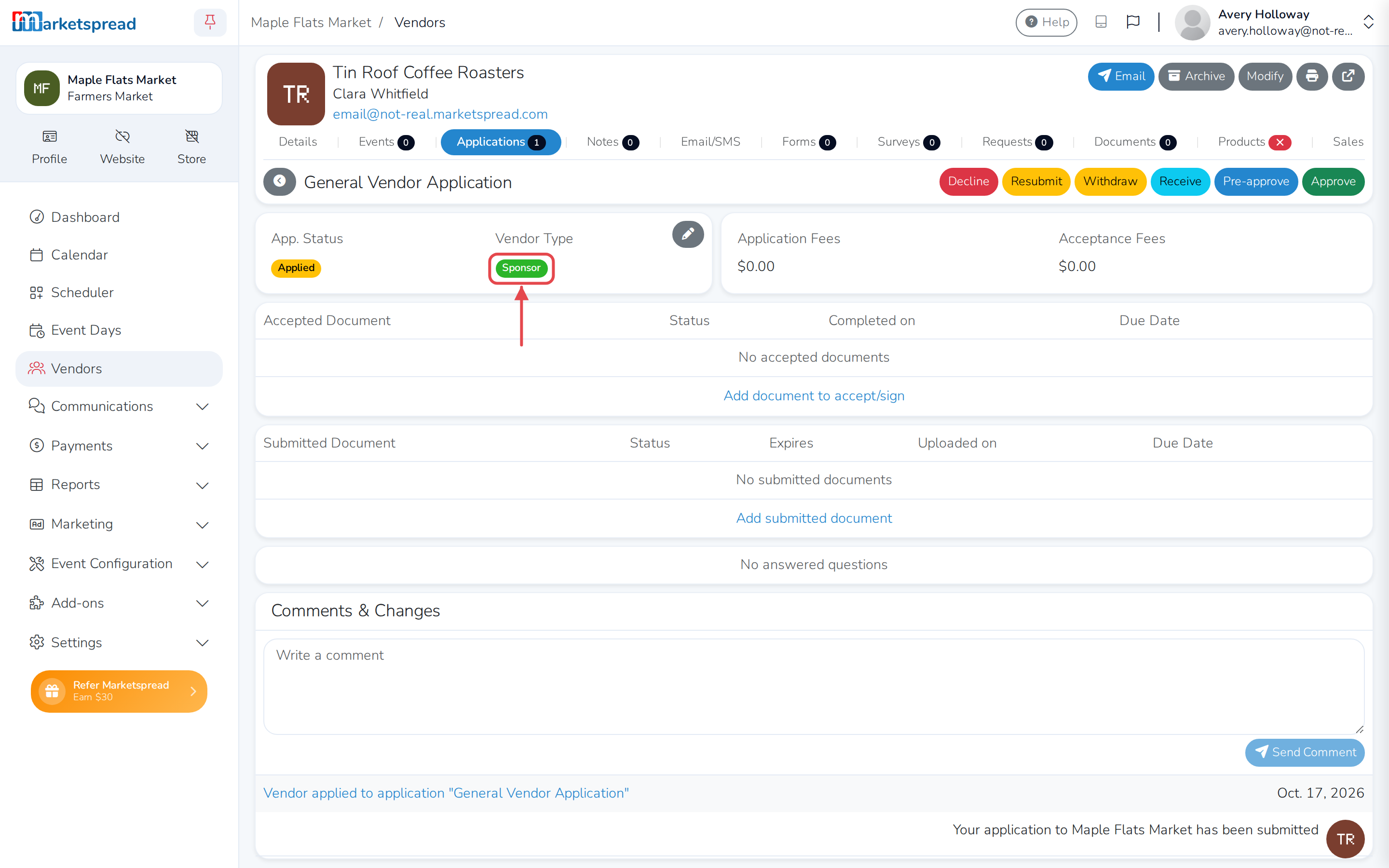The height and width of the screenshot is (868, 1389).
Task: Click the TR vendor logo tile
Action: click(296, 94)
